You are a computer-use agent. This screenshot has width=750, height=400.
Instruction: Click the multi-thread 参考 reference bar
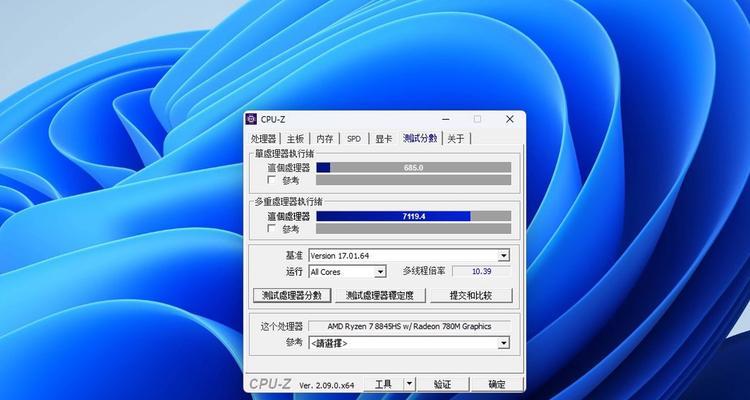[414, 229]
